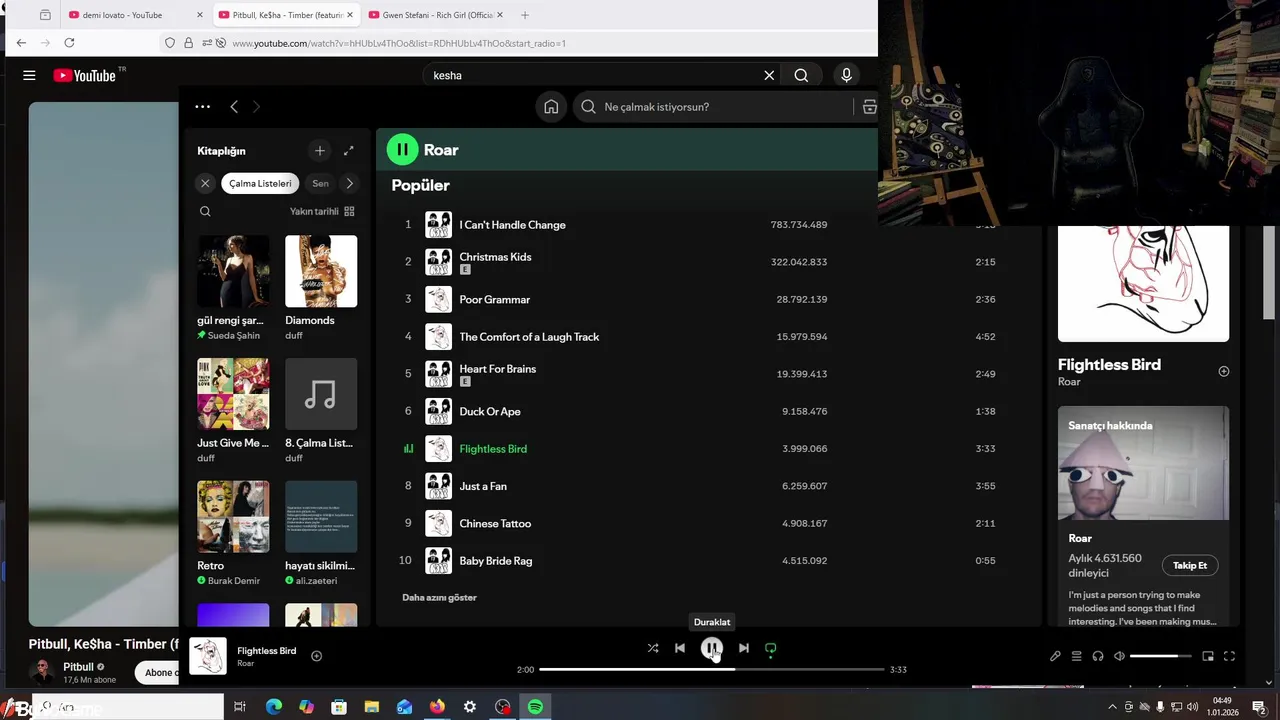Pause the track with the Duraklat button
This screenshot has width=1280, height=720.
tap(711, 648)
